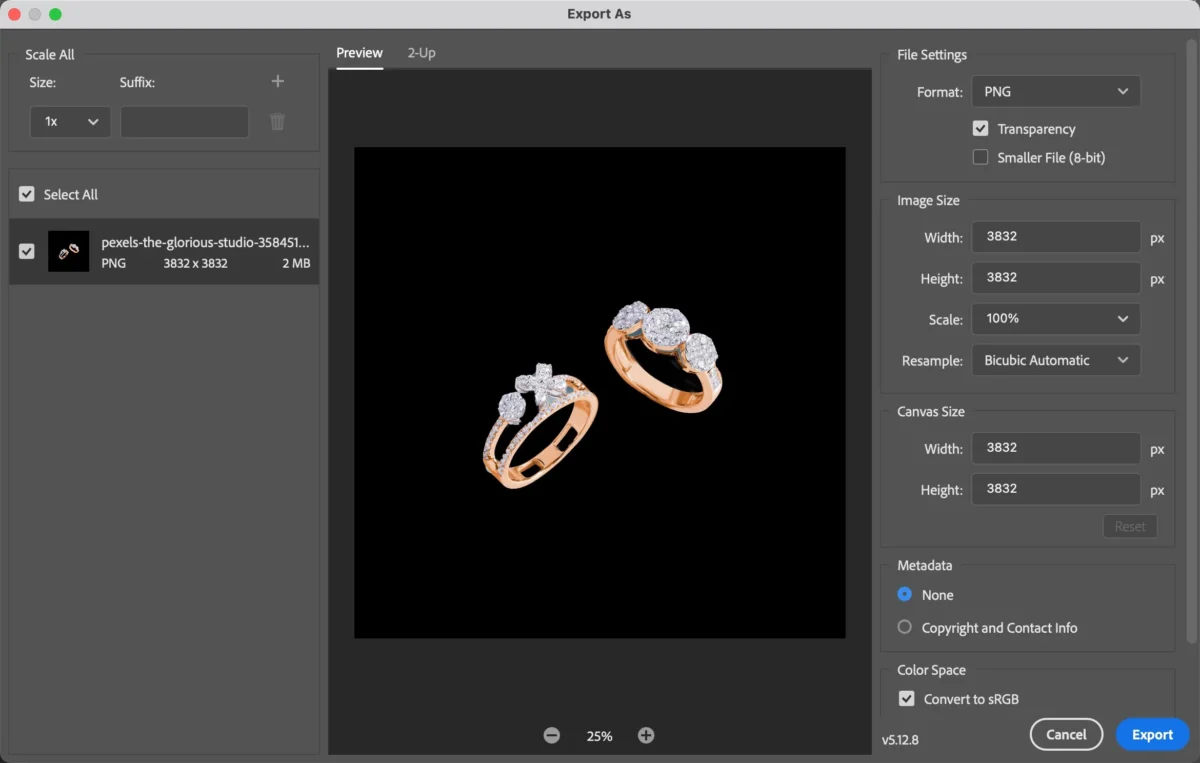1200x763 pixels.
Task: Switch to the 2-Up tab
Action: coord(421,53)
